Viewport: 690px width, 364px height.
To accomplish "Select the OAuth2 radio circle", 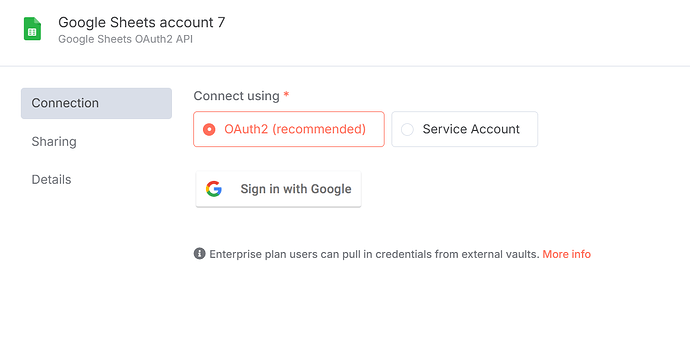I will click(209, 129).
